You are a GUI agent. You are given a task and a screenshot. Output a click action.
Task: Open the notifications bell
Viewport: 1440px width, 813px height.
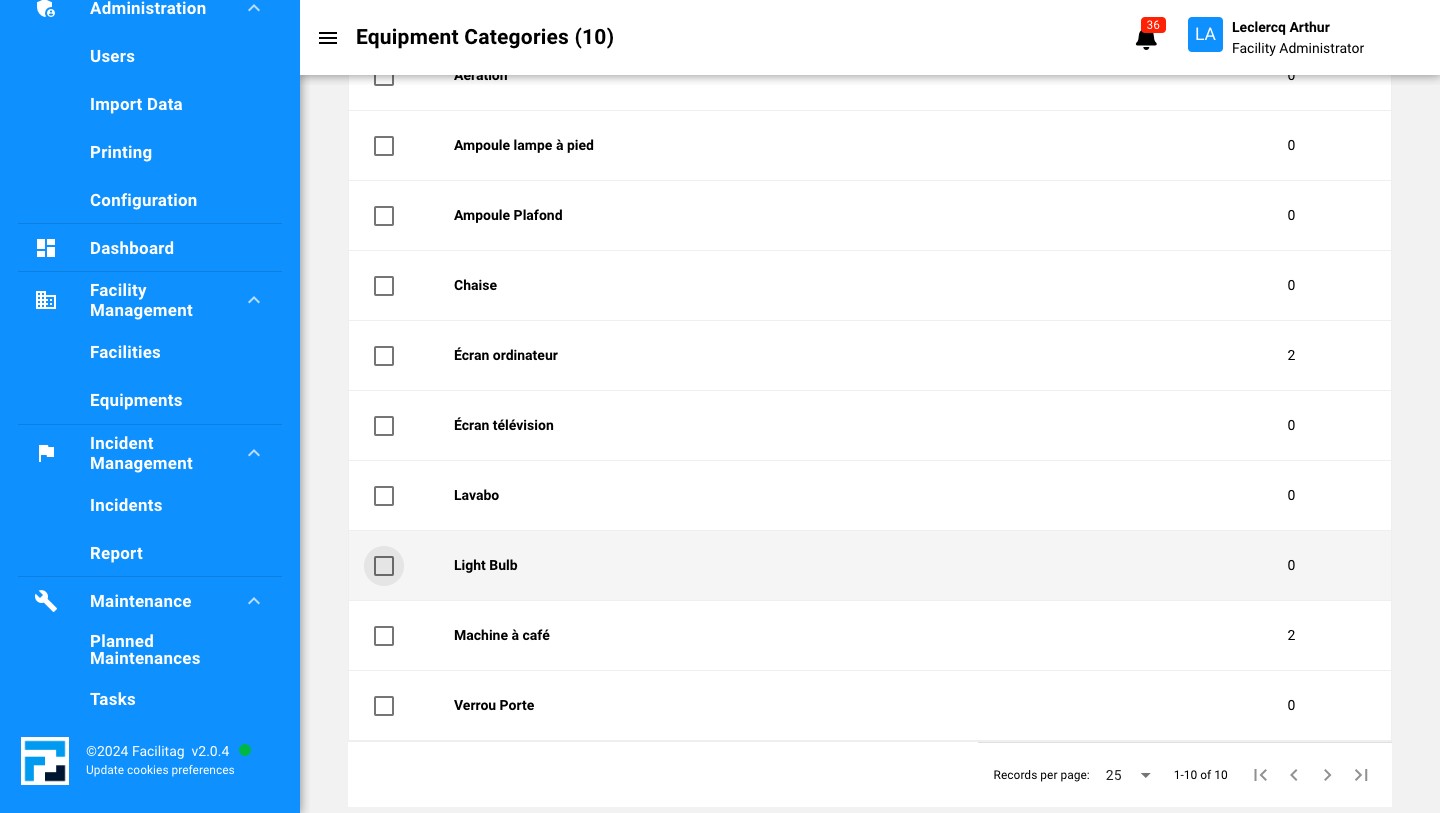(x=1146, y=39)
